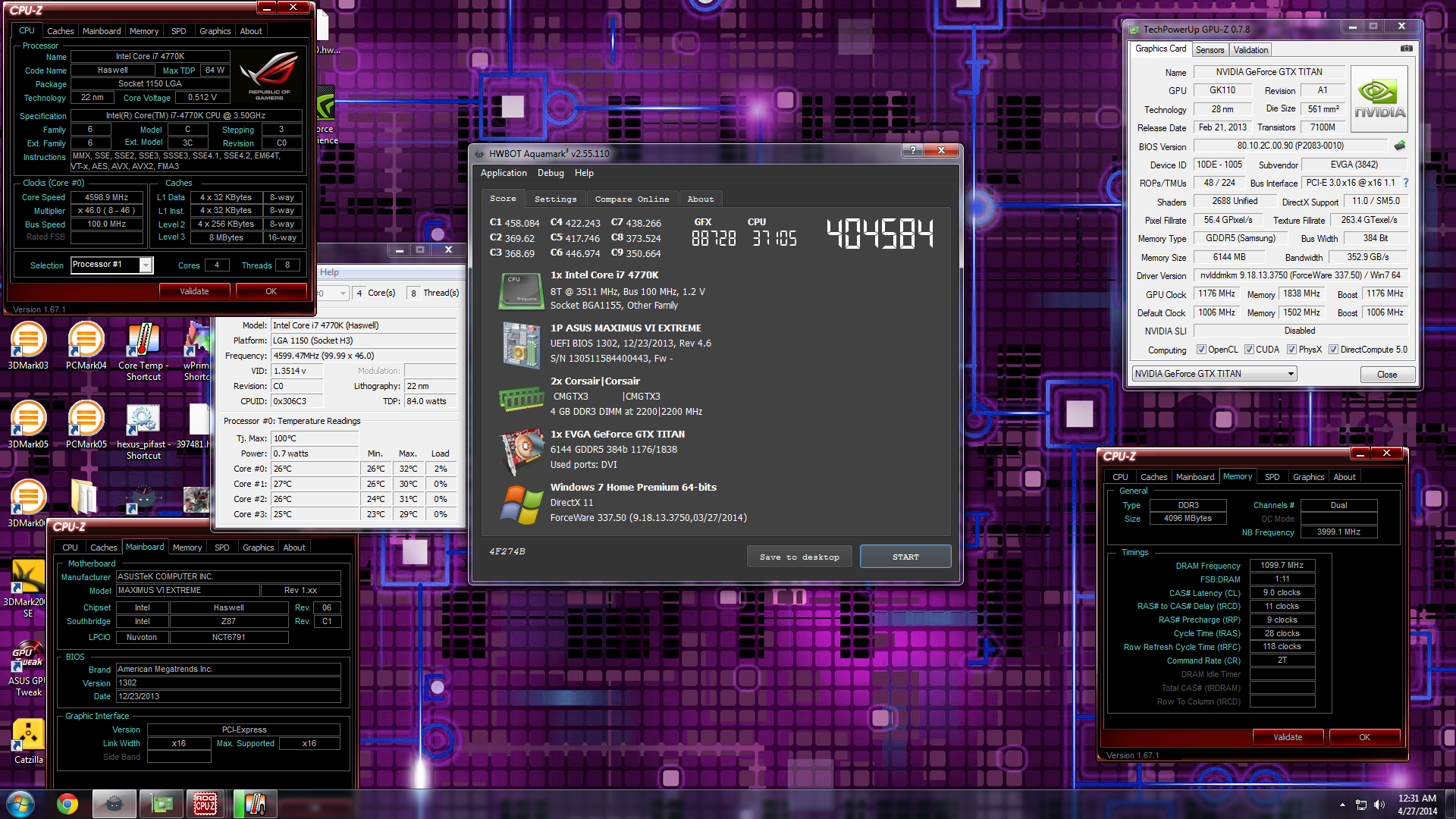Click OK in CPU-Z Memory window
The image size is (1456, 819).
tap(1364, 737)
